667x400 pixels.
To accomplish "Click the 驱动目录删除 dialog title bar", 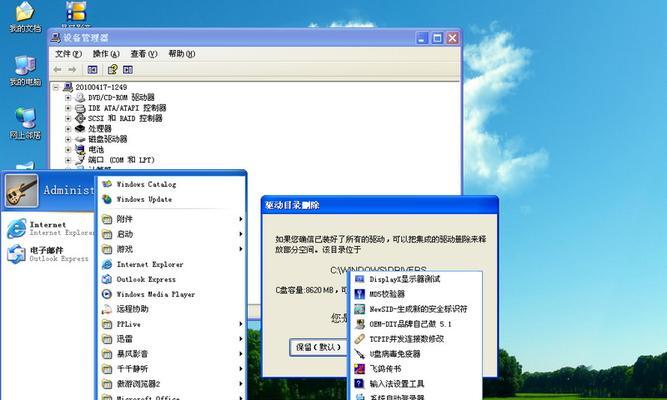I will 379,205.
